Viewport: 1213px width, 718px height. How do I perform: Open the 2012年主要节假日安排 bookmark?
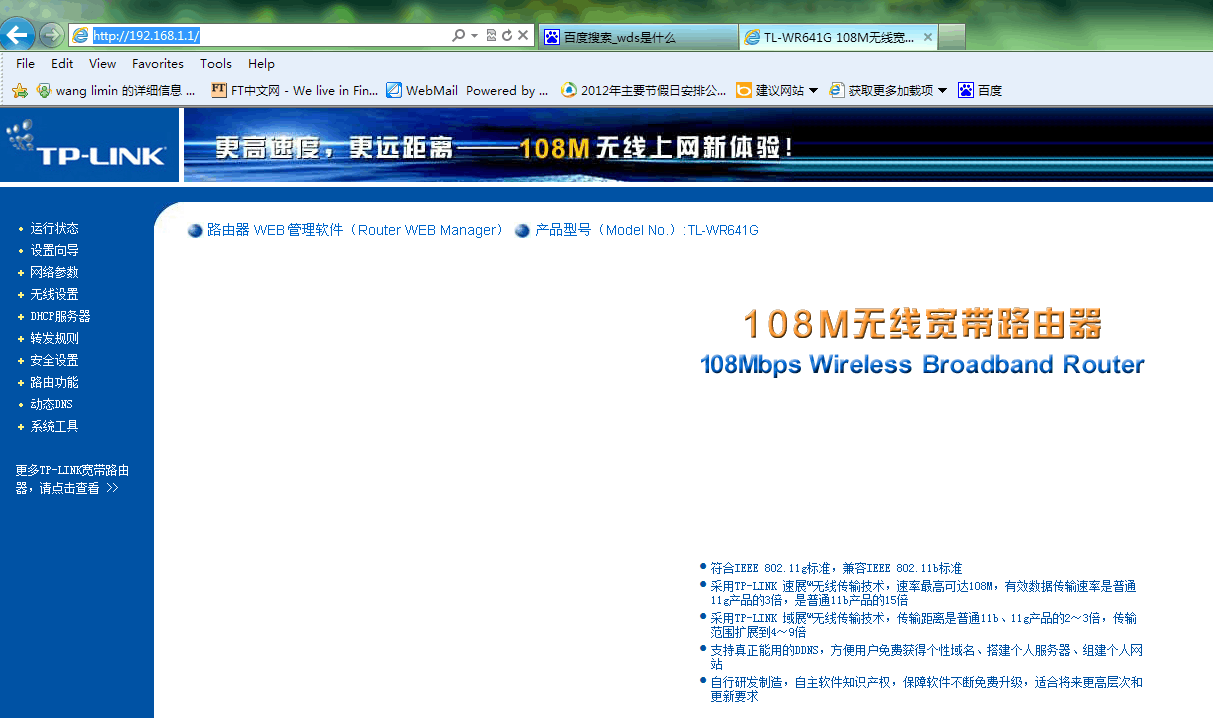pyautogui.click(x=644, y=90)
